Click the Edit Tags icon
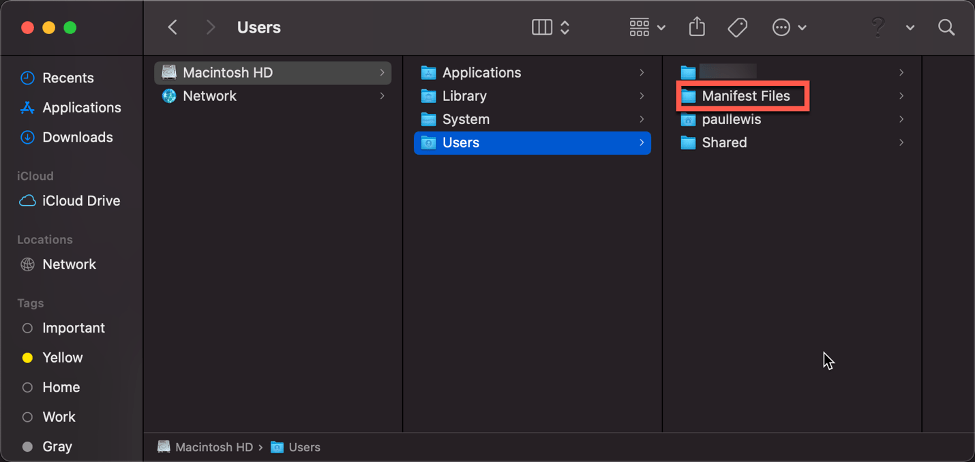 tap(738, 28)
